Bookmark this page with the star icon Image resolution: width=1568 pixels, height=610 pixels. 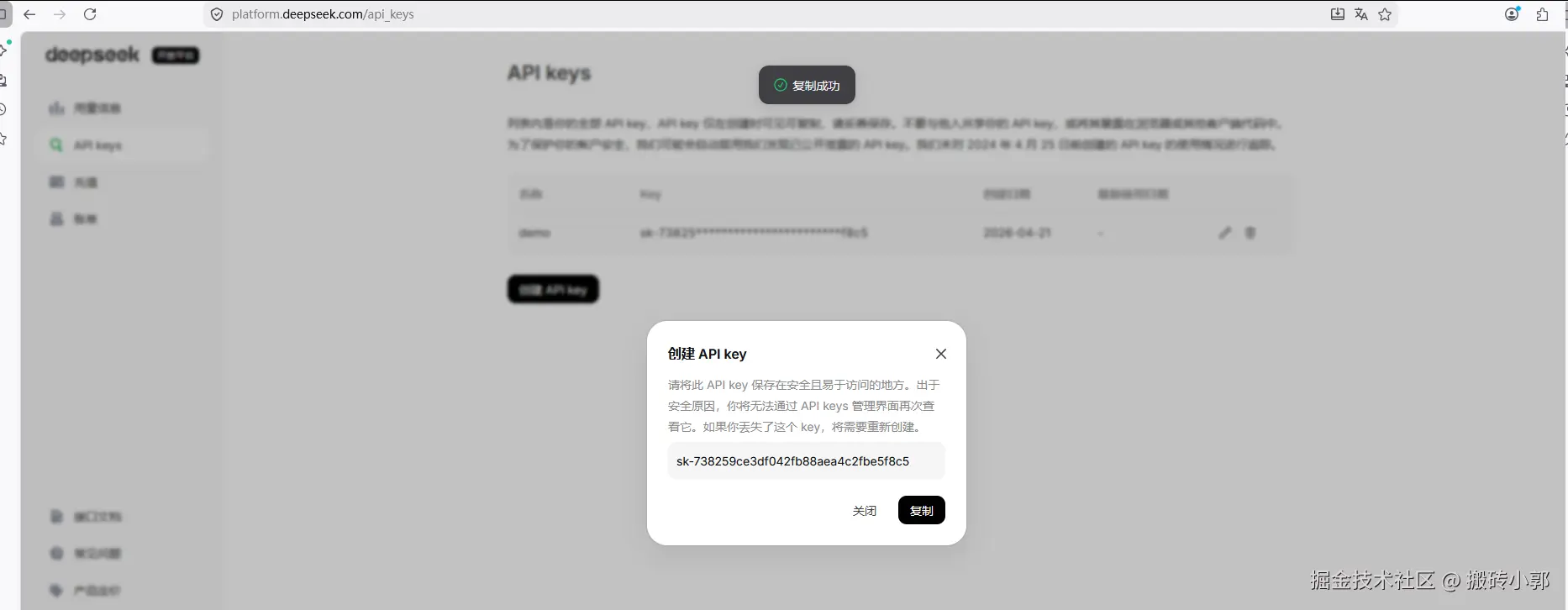(x=1385, y=14)
